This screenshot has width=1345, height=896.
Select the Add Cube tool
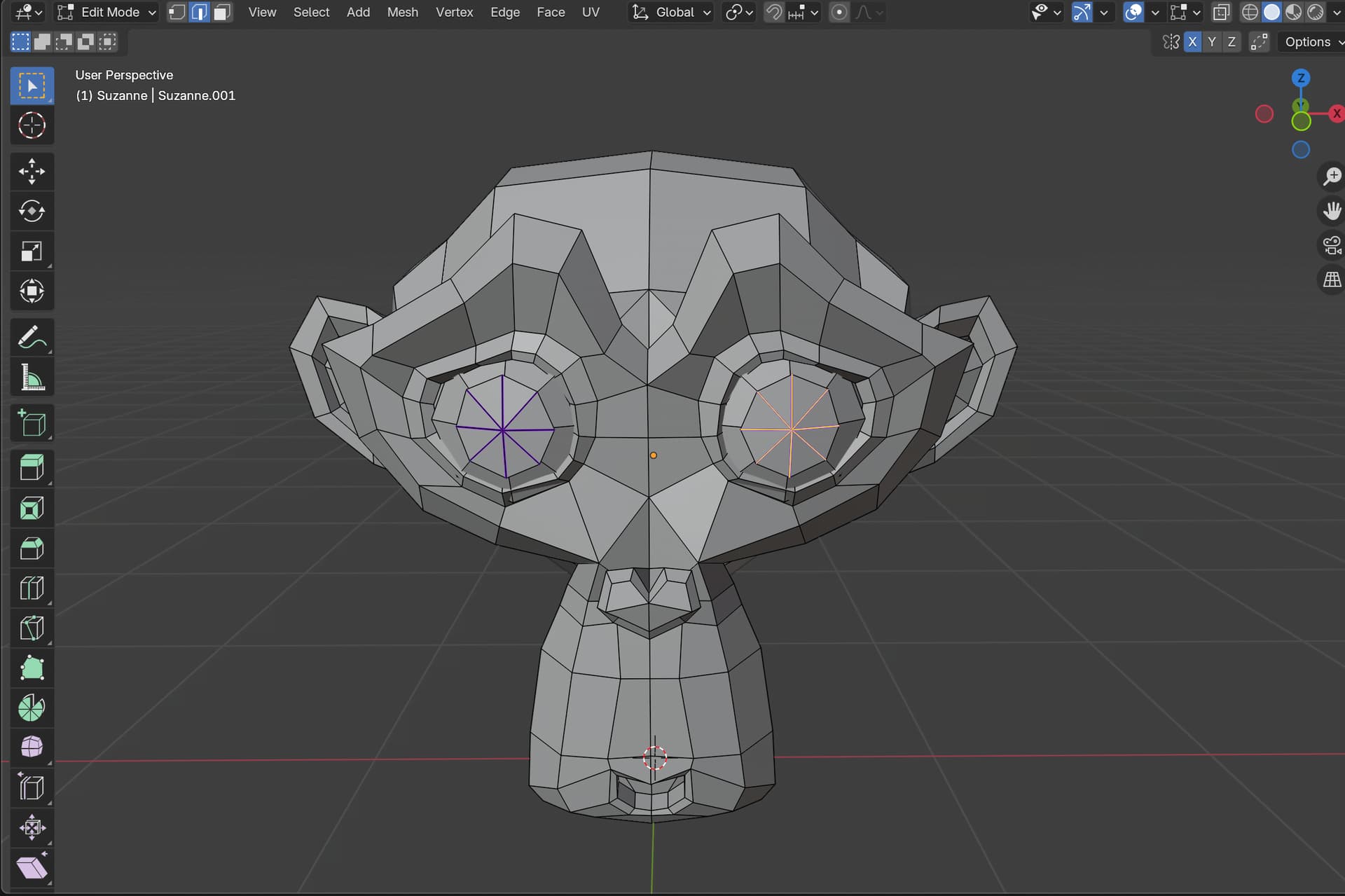tap(32, 423)
